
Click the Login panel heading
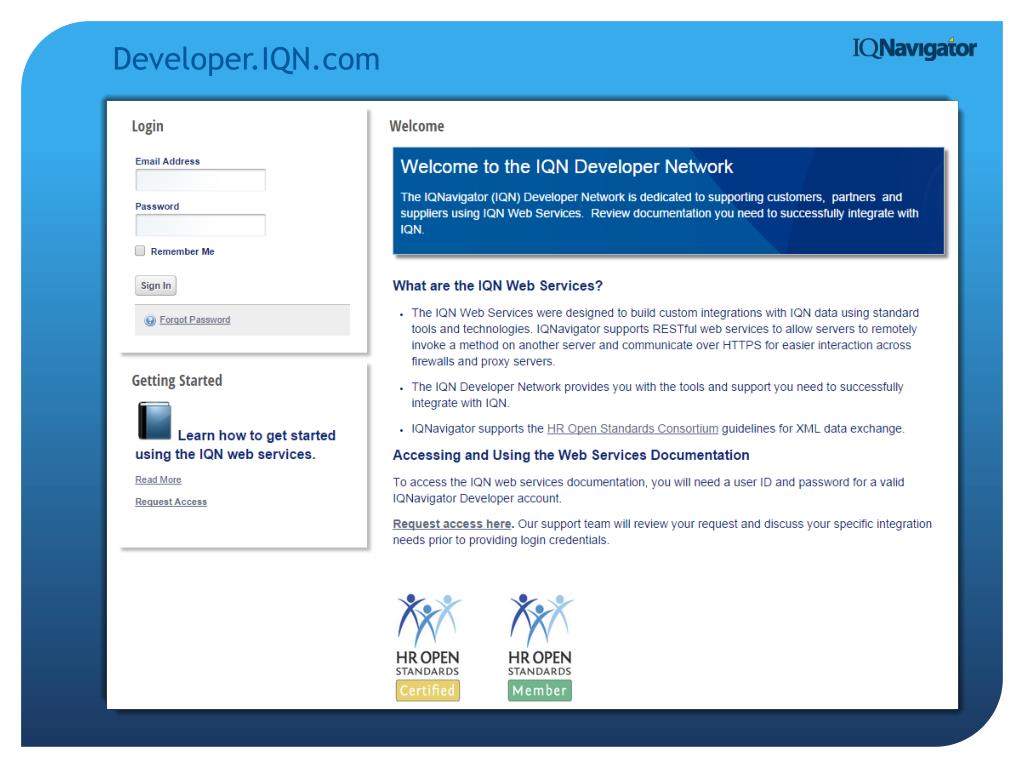click(x=148, y=126)
